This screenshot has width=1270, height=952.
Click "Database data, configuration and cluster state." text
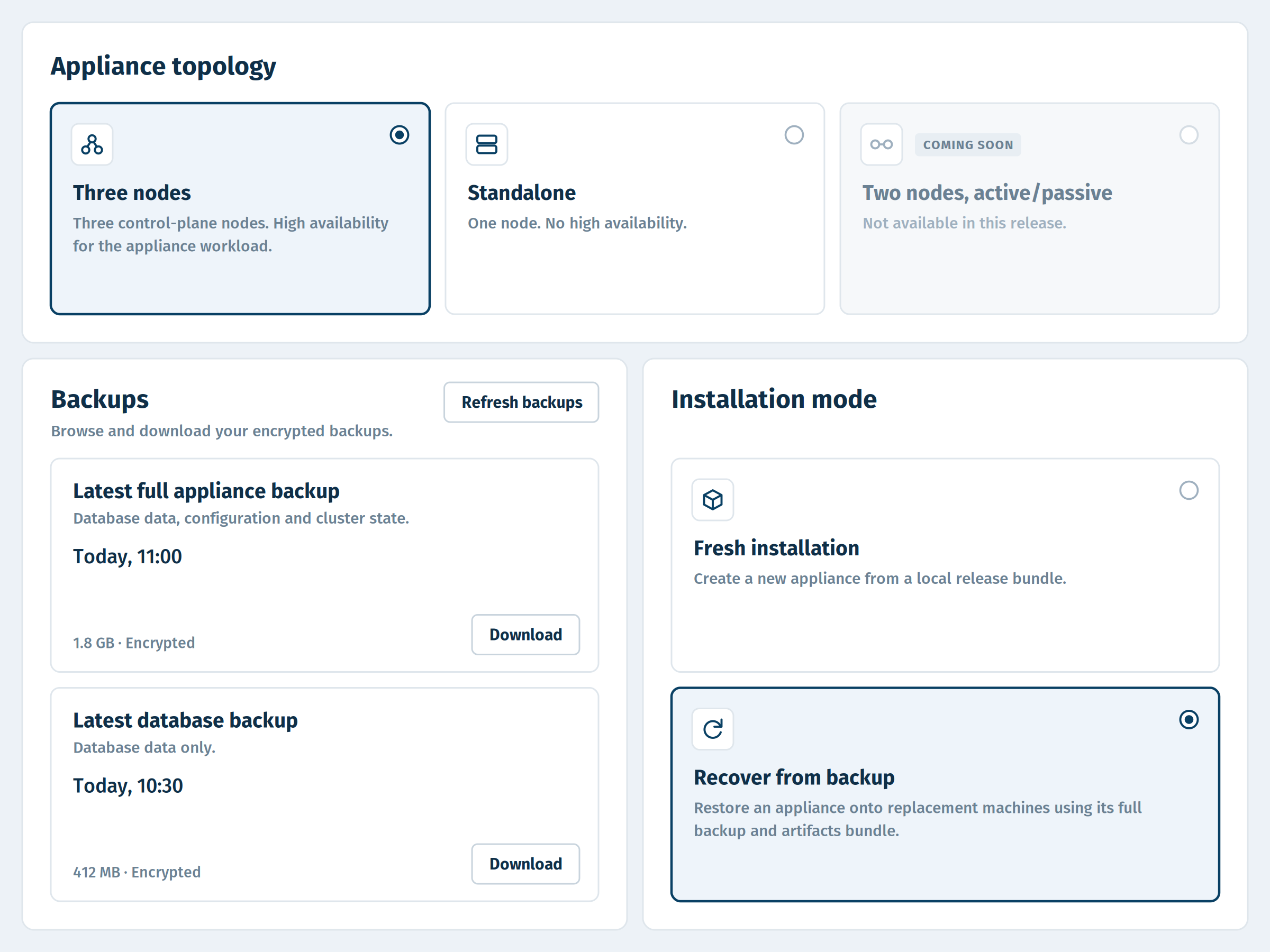coord(241,518)
